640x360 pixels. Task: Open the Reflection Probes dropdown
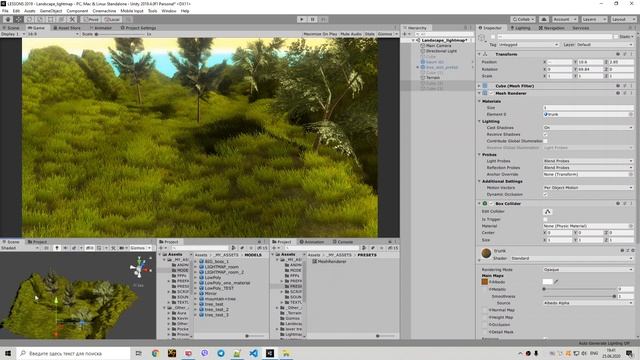click(588, 167)
